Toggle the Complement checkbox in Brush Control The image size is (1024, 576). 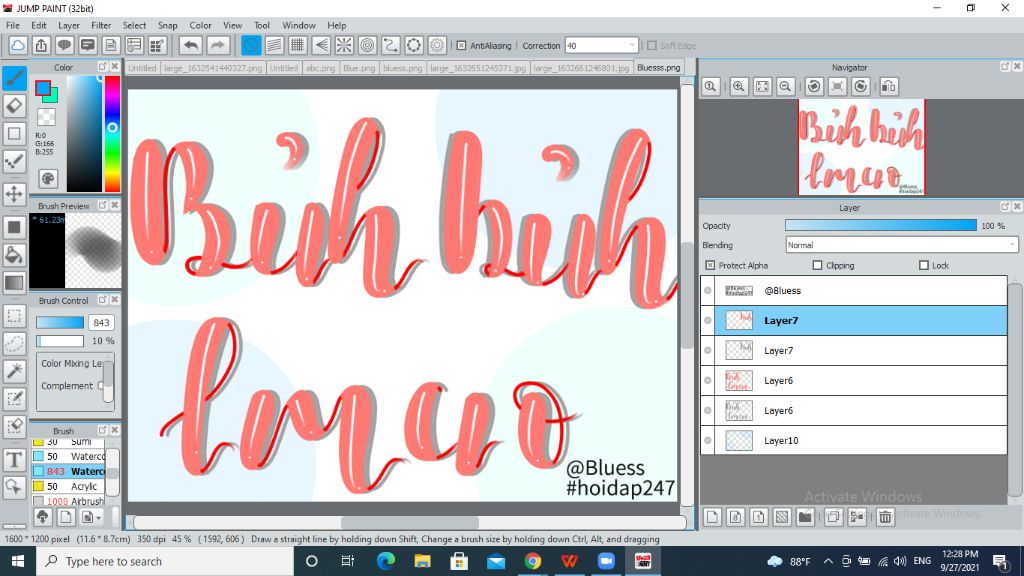click(x=100, y=386)
